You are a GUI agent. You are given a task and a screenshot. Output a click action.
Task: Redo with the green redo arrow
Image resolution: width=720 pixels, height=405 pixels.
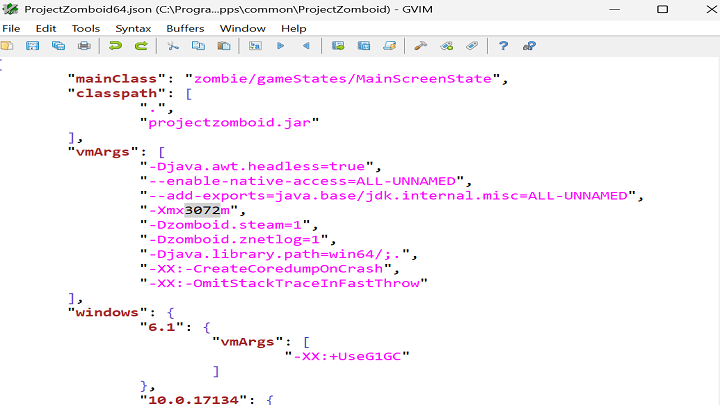click(141, 46)
